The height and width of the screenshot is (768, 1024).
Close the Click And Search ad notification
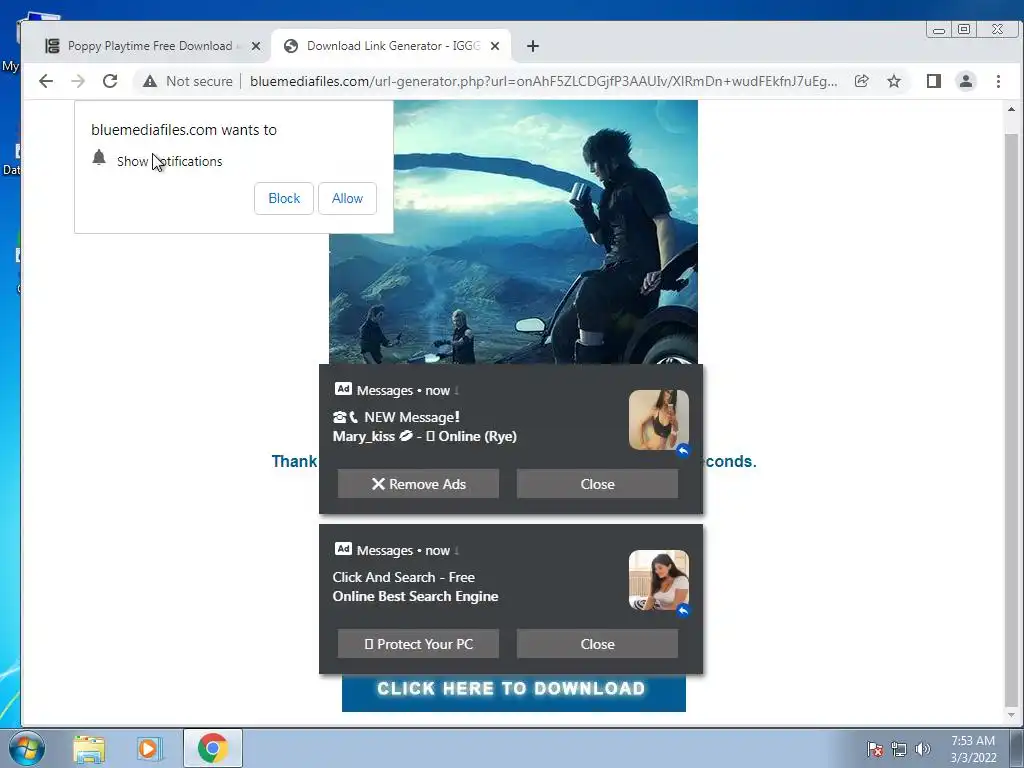click(598, 644)
